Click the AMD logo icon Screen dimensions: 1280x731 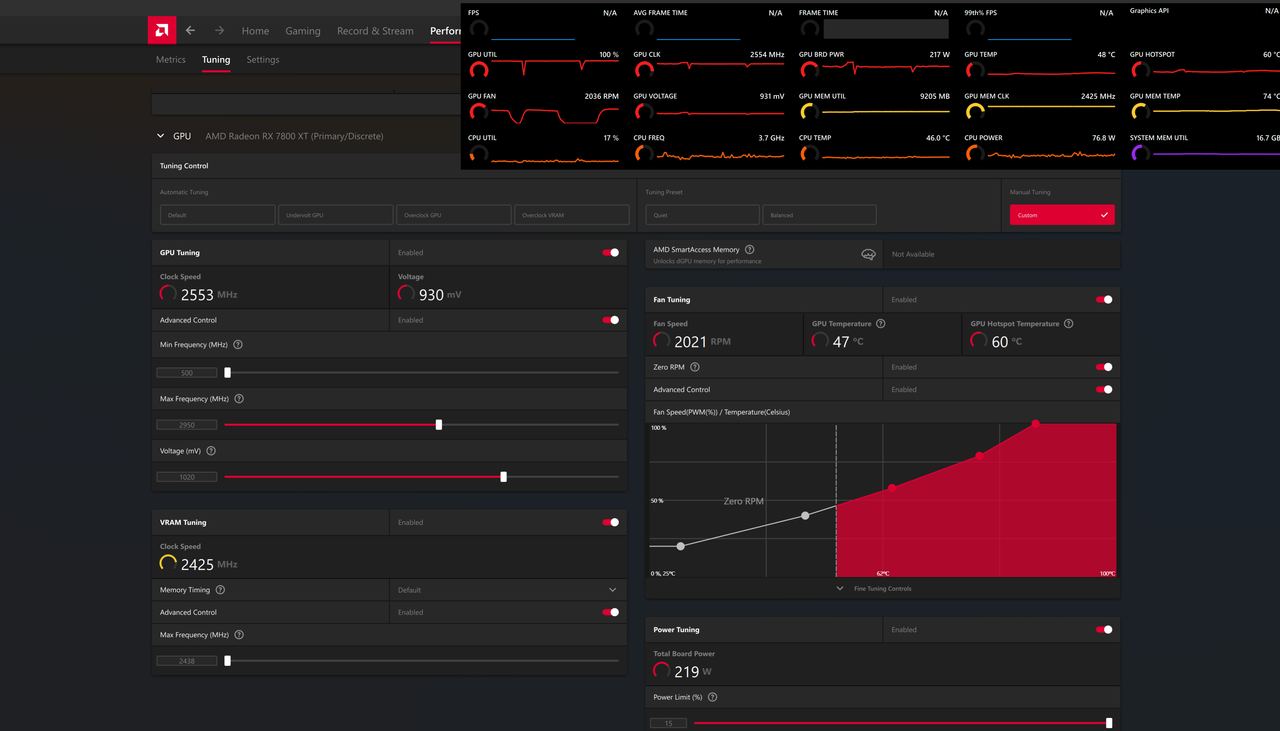[x=162, y=30]
